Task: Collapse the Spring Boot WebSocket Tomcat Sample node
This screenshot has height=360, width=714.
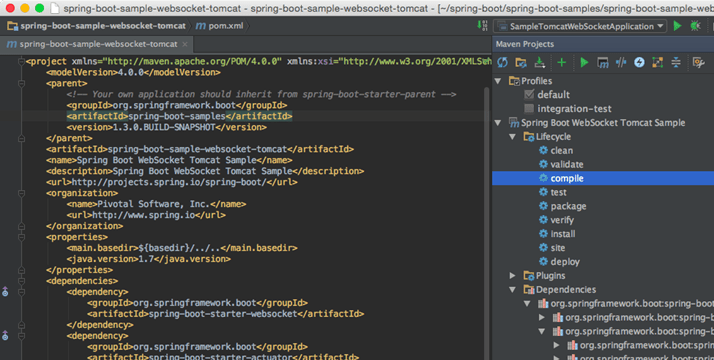Action: [498, 122]
